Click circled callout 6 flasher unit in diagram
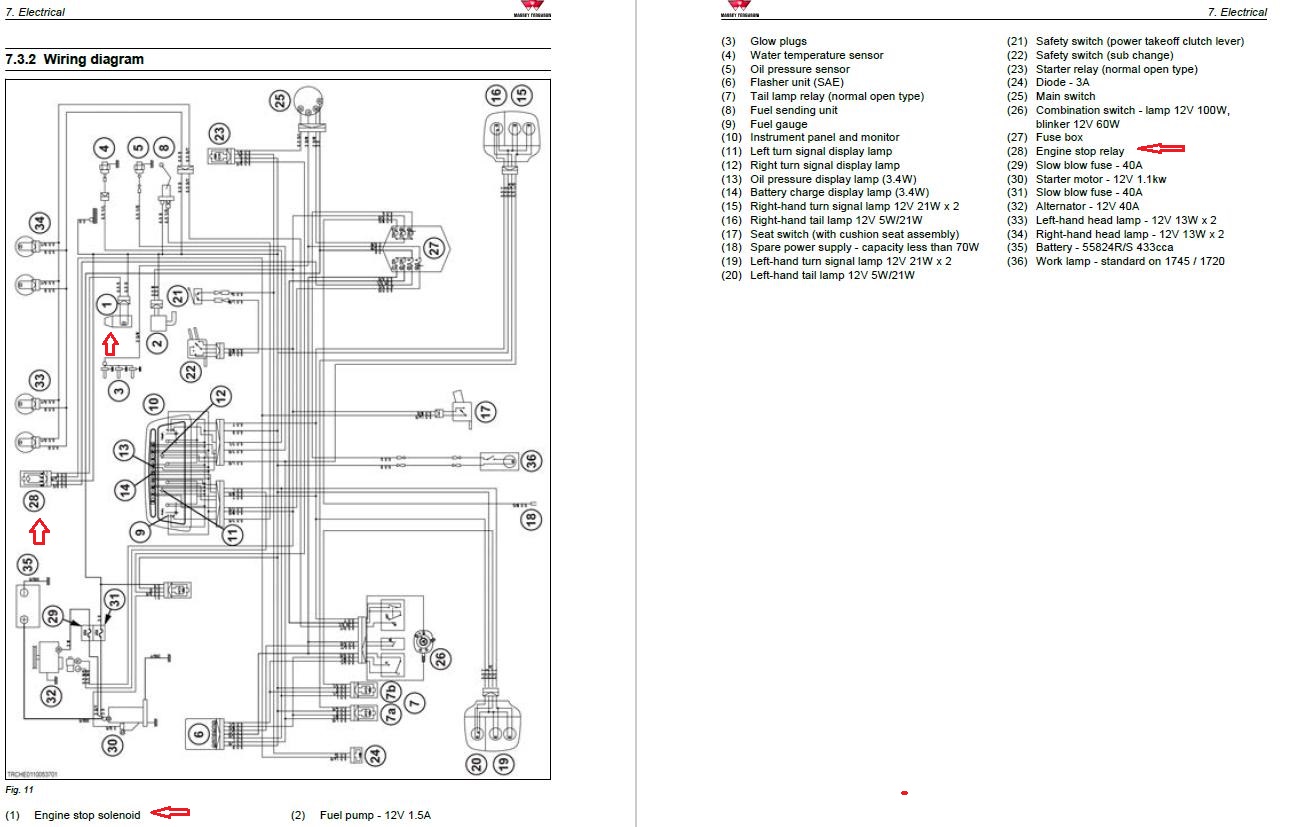Screen dimensions: 1289x827 [x=198, y=734]
